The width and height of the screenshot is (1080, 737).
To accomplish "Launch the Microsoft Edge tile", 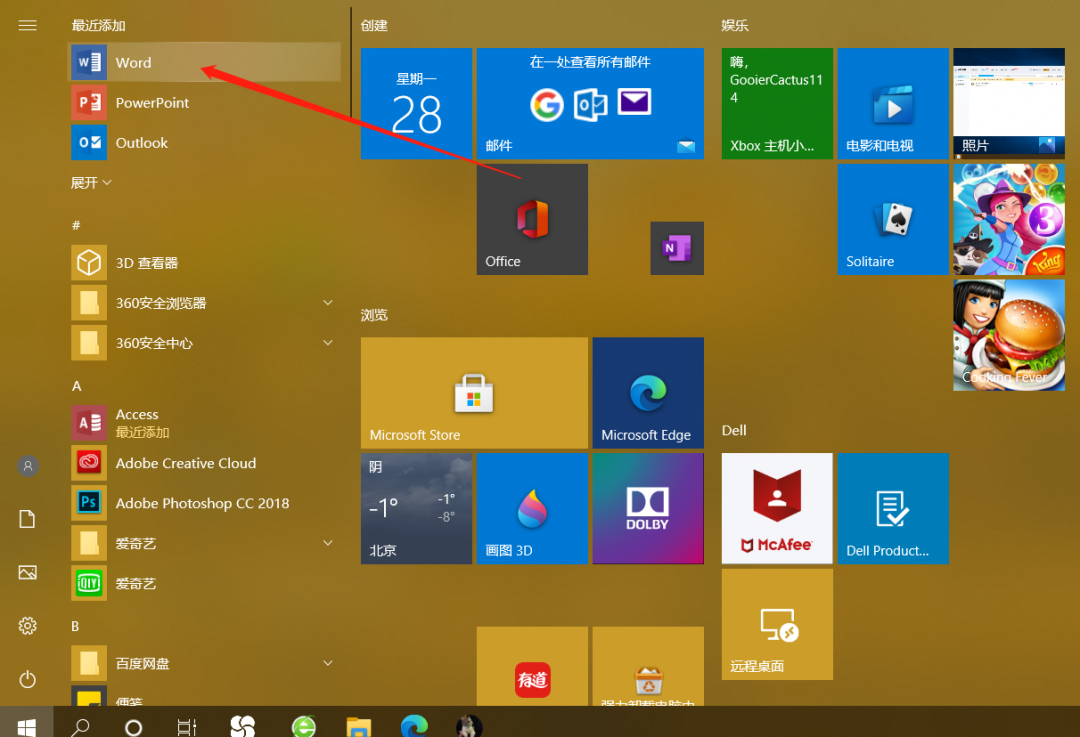I will point(648,393).
